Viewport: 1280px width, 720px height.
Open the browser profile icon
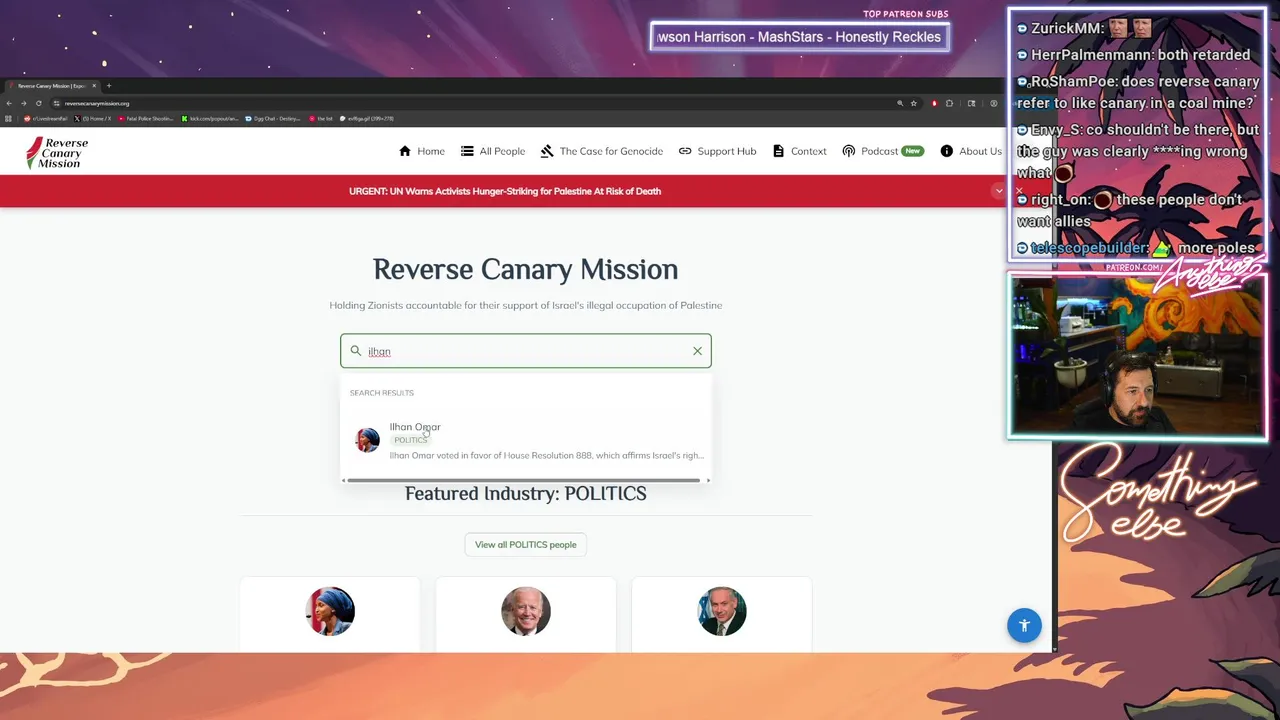pyautogui.click(x=994, y=103)
